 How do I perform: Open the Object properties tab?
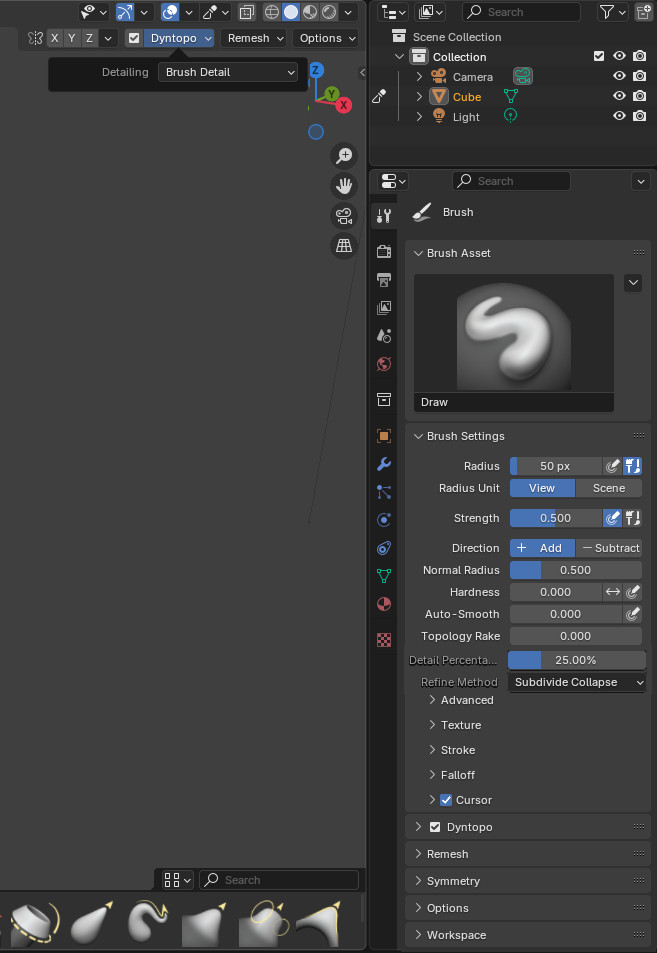[x=384, y=436]
